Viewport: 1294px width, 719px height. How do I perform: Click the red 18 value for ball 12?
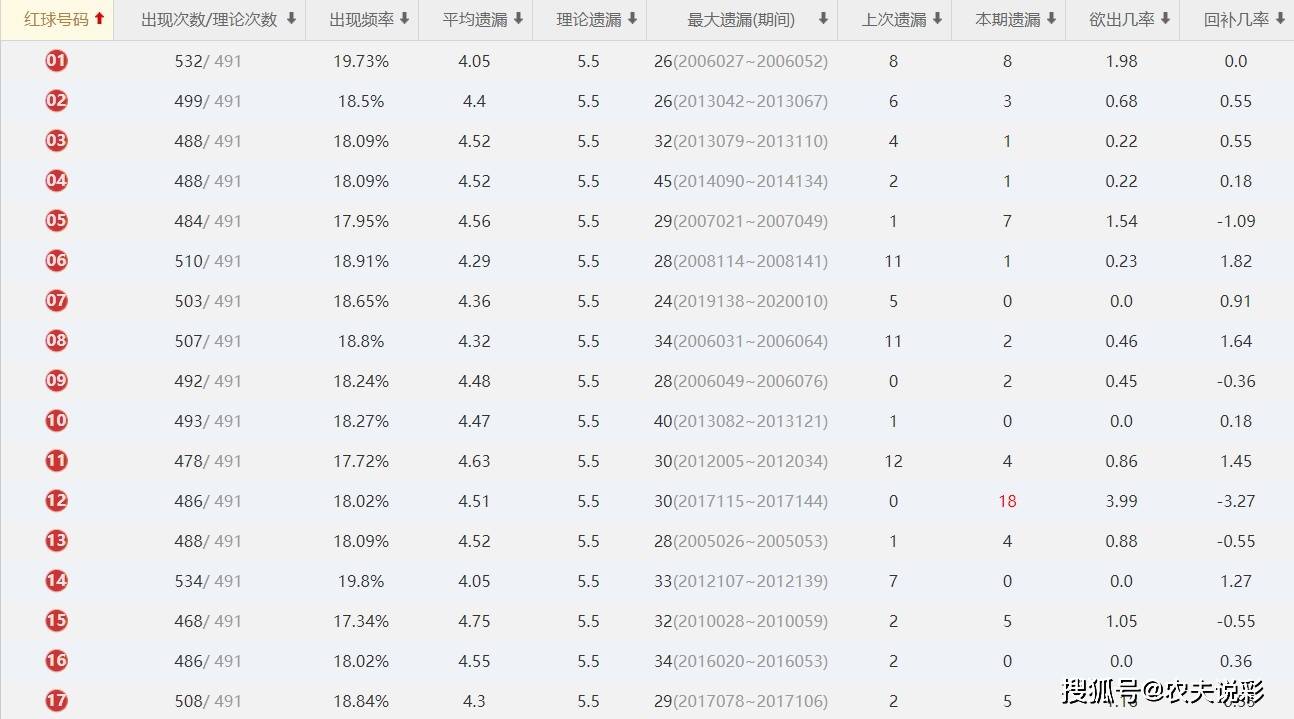(x=1007, y=501)
